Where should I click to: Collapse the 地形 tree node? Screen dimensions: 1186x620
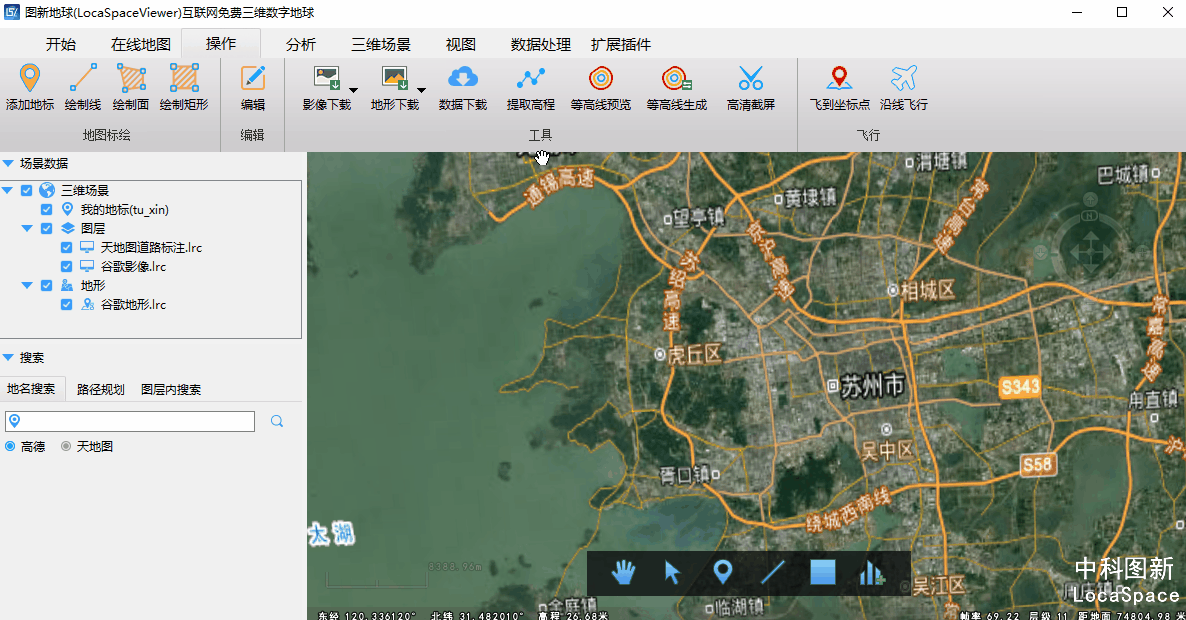click(x=27, y=285)
